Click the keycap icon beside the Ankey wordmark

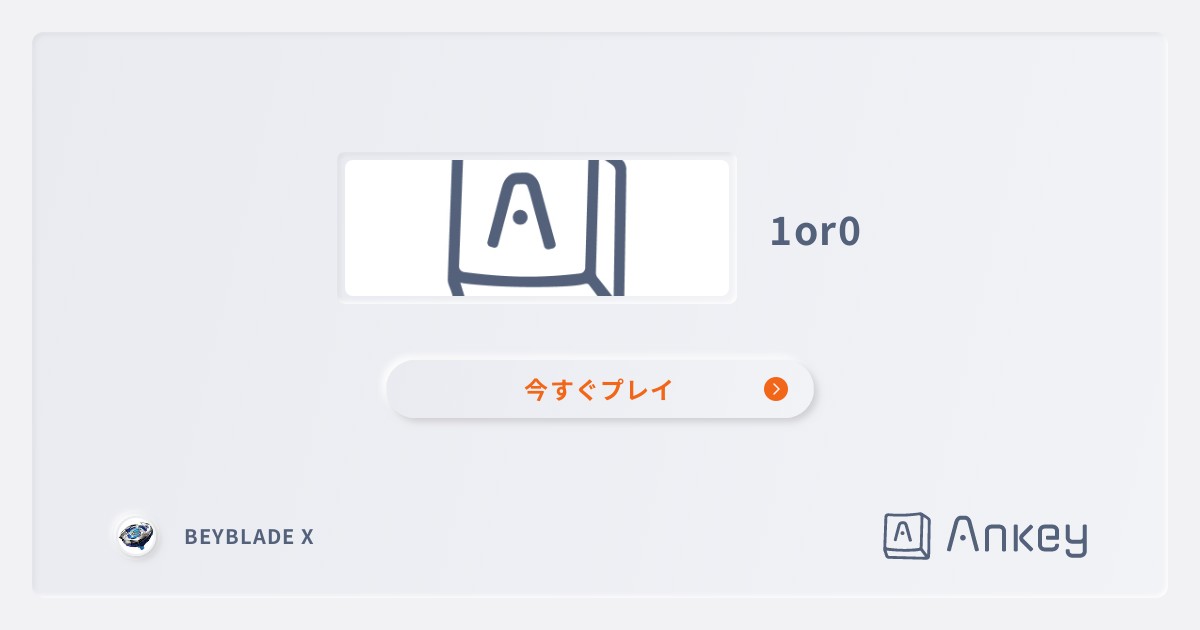pyautogui.click(x=906, y=536)
